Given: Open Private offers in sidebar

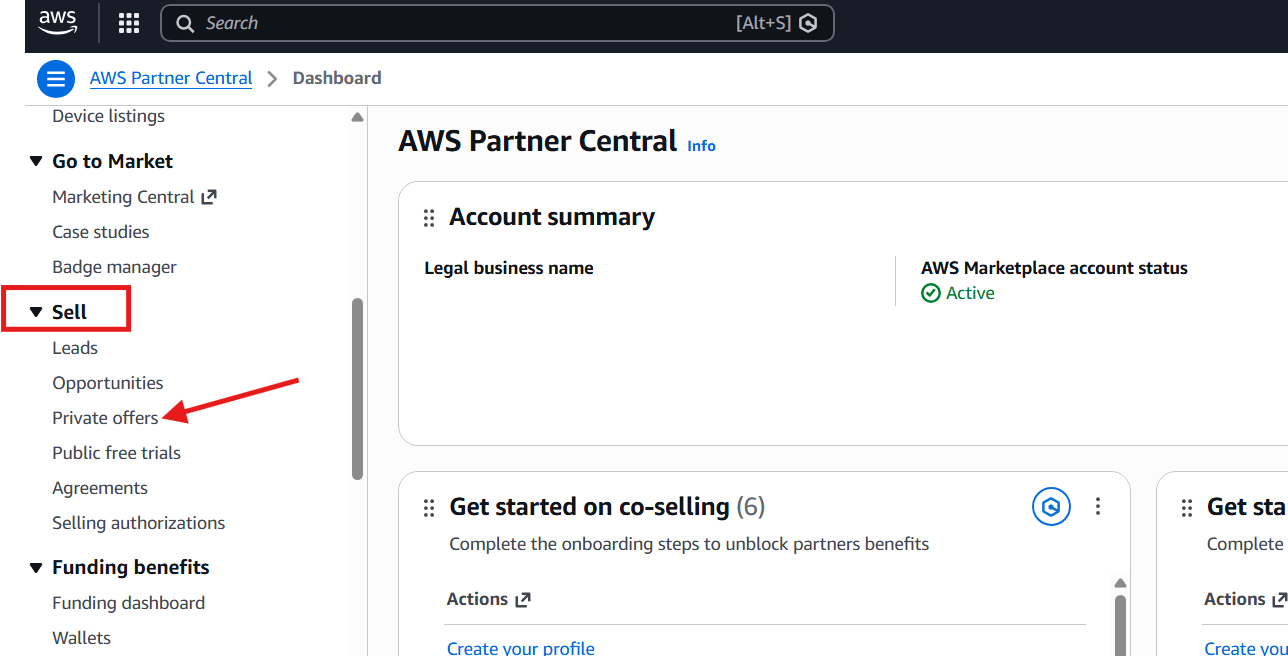Looking at the screenshot, I should coord(105,418).
